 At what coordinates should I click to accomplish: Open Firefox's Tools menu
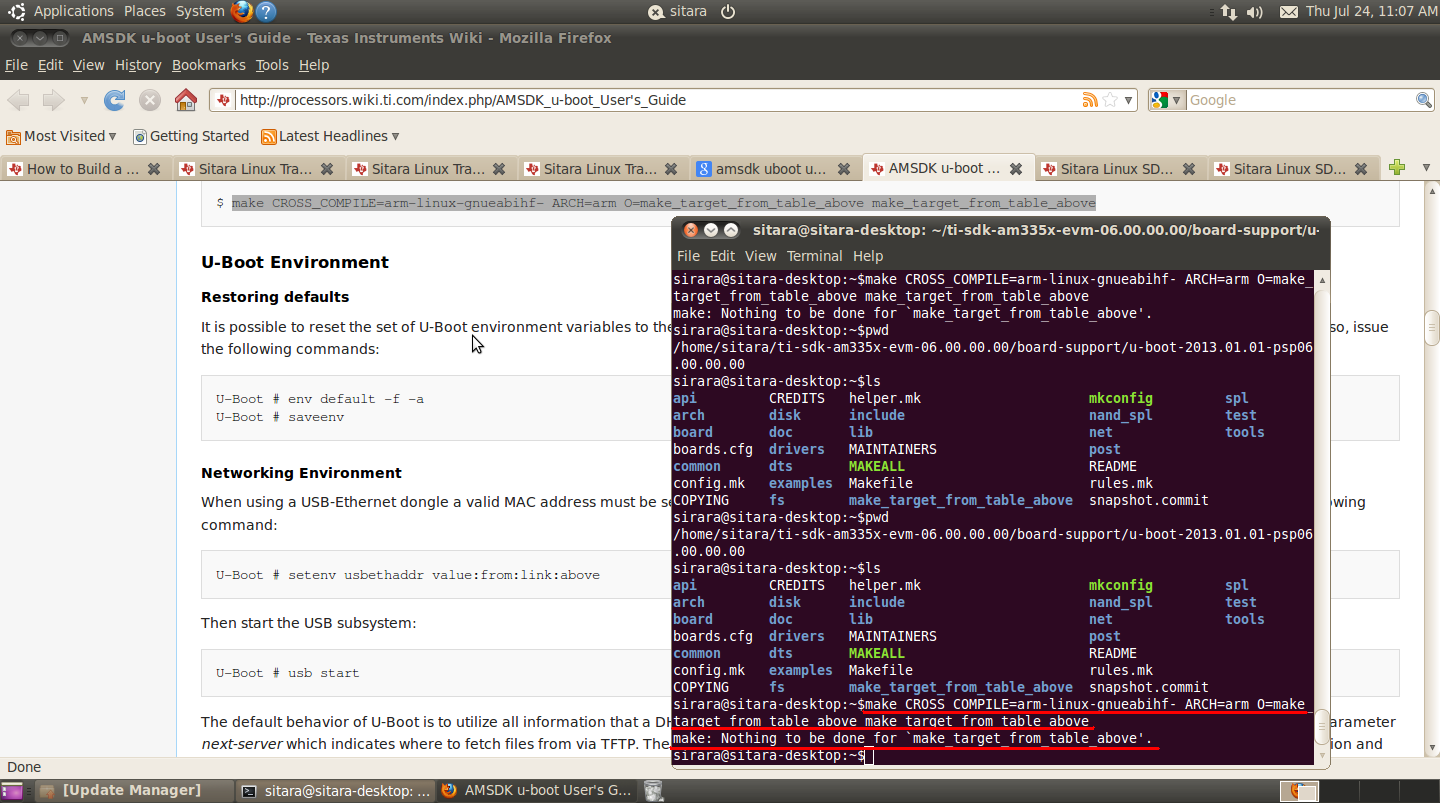[272, 65]
